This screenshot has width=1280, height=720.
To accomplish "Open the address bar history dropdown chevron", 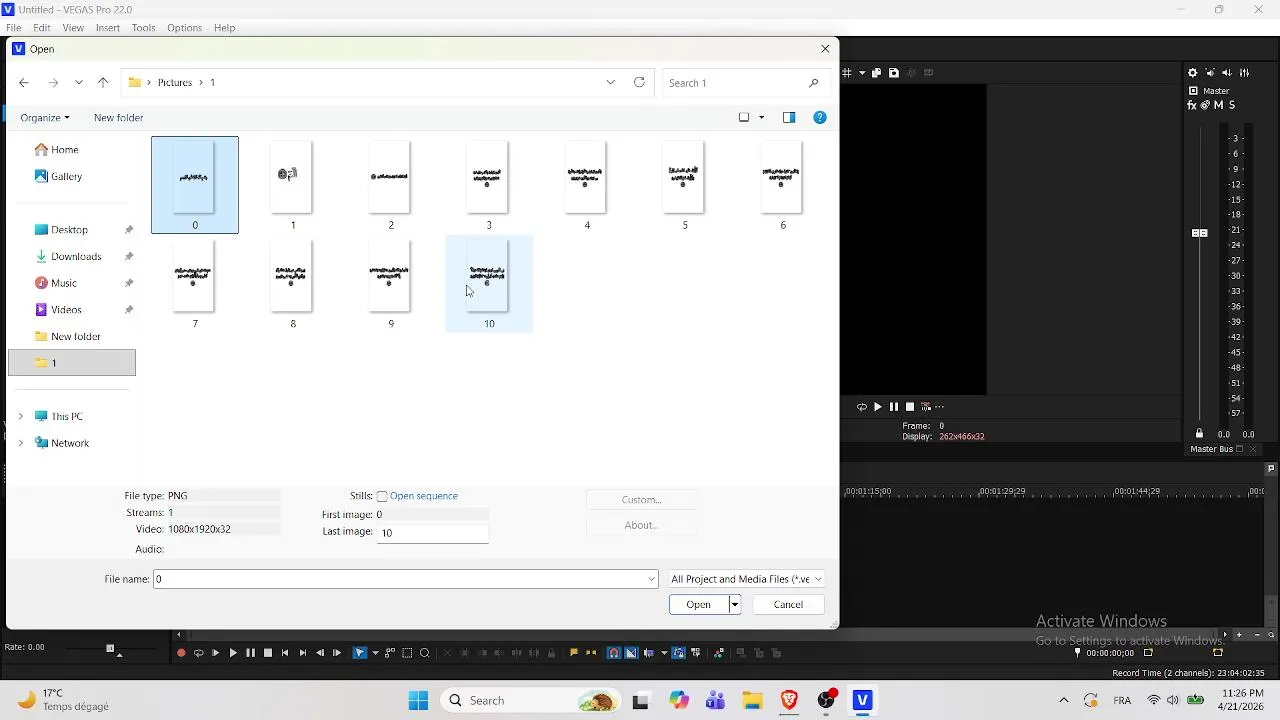I will point(611,83).
